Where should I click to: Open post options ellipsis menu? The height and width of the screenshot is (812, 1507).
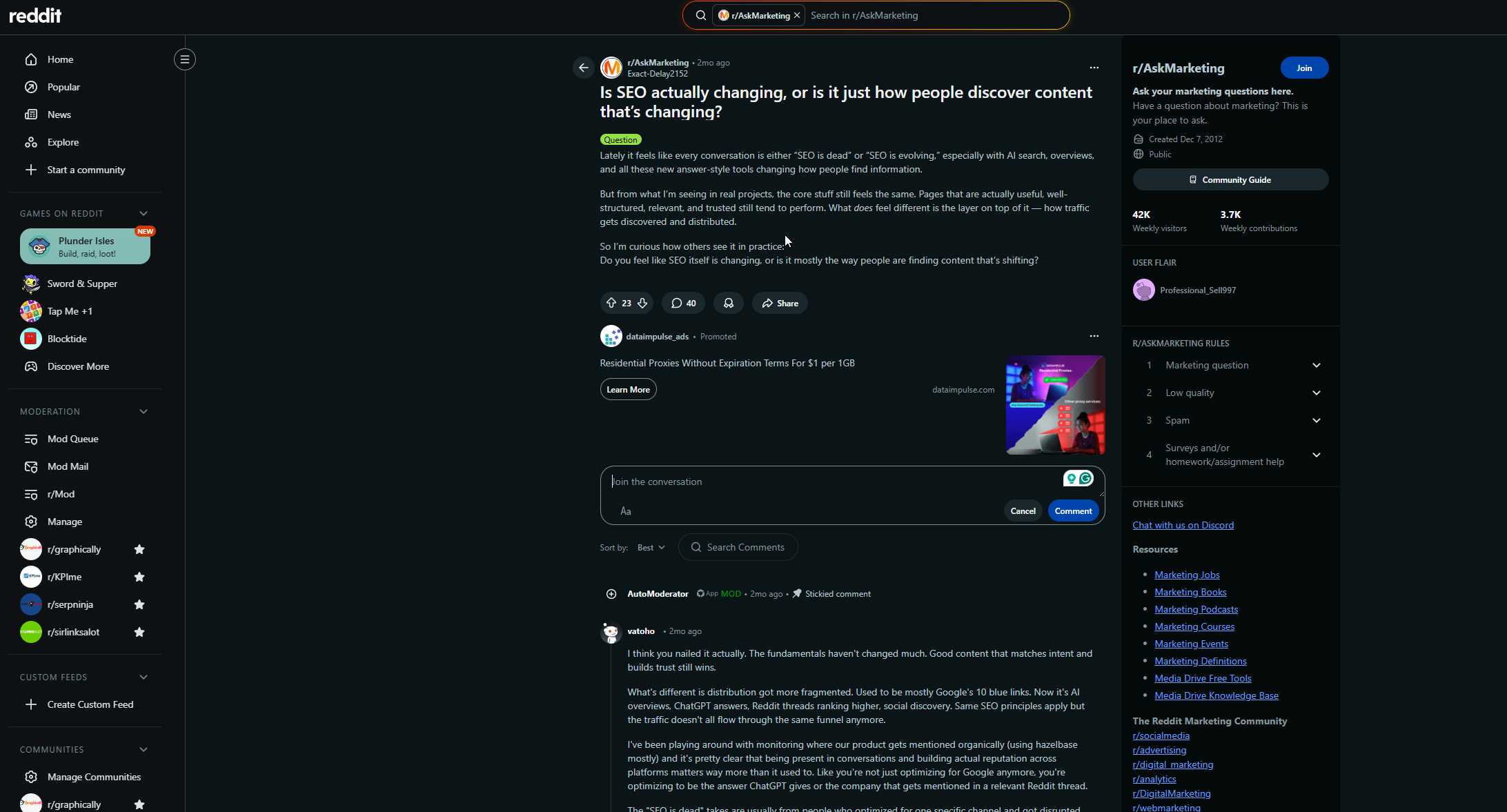click(x=1094, y=68)
